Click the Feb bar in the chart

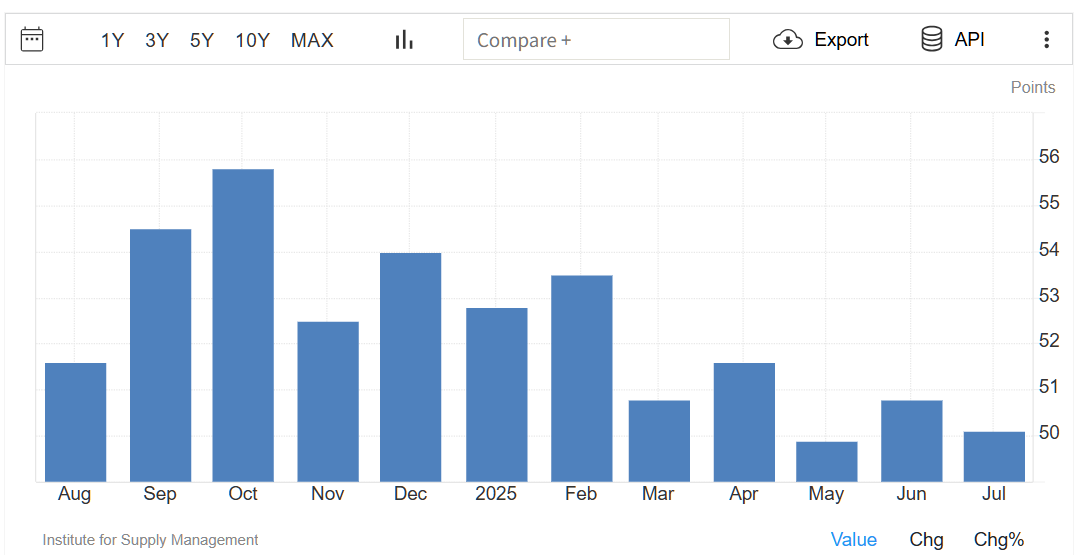tap(582, 378)
